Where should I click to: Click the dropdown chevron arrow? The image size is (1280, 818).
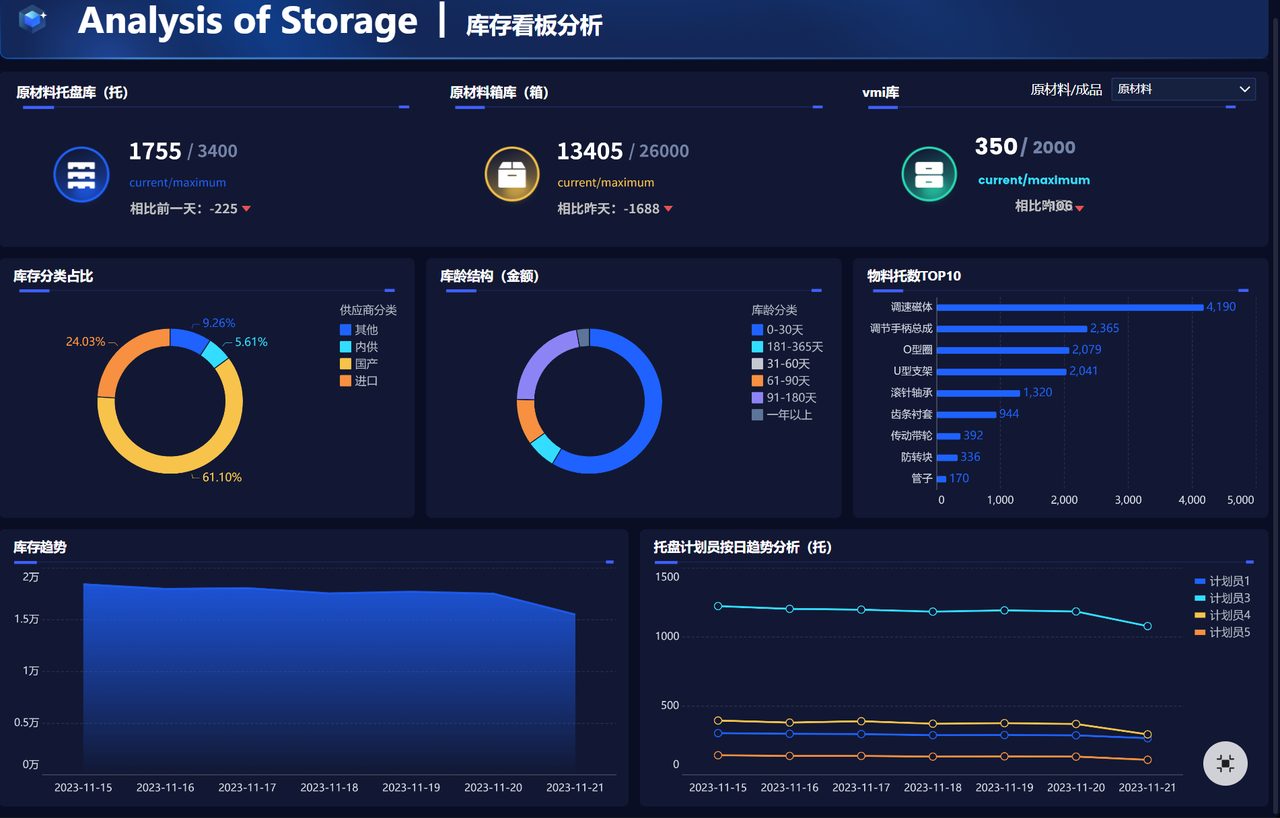coord(1245,89)
